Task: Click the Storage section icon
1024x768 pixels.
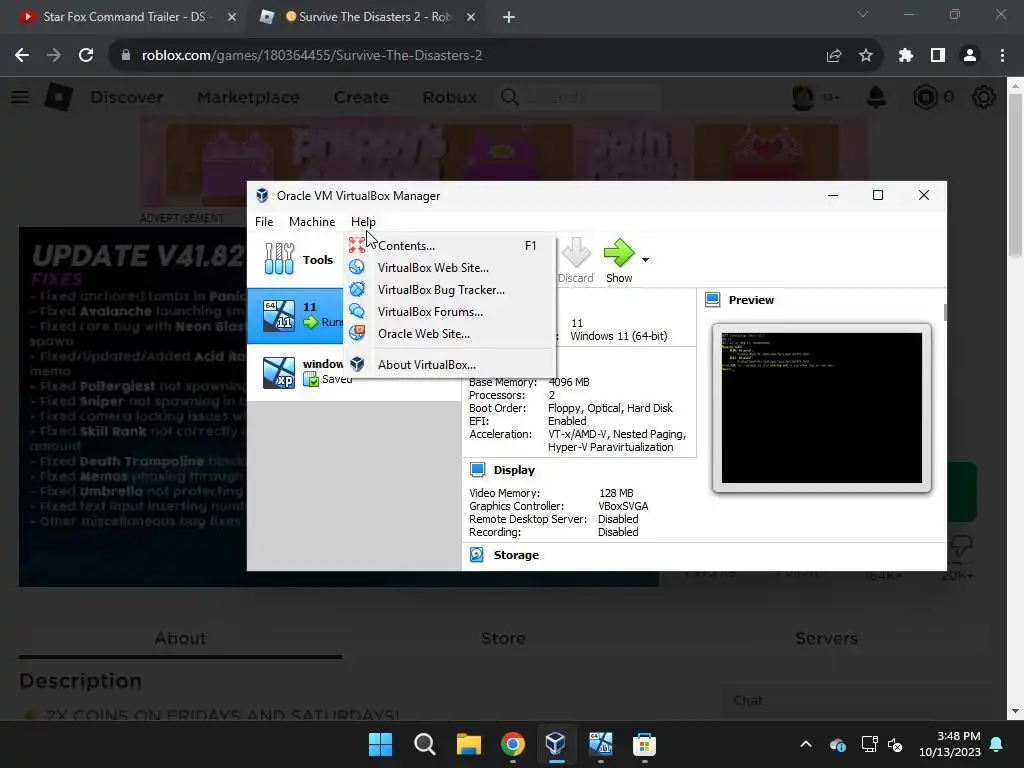Action: coord(477,554)
